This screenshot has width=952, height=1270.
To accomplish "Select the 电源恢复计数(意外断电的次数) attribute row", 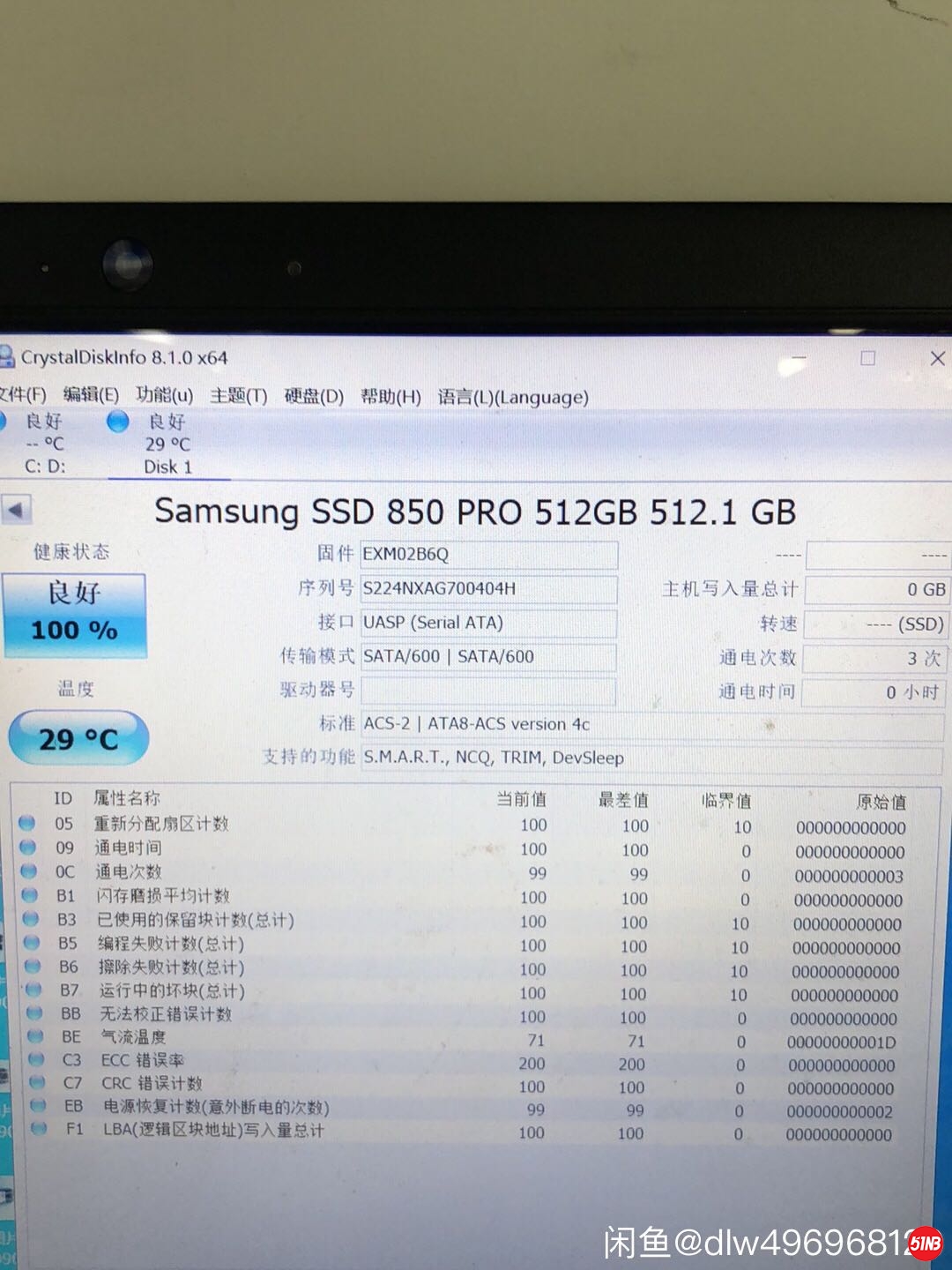I will point(476,1108).
